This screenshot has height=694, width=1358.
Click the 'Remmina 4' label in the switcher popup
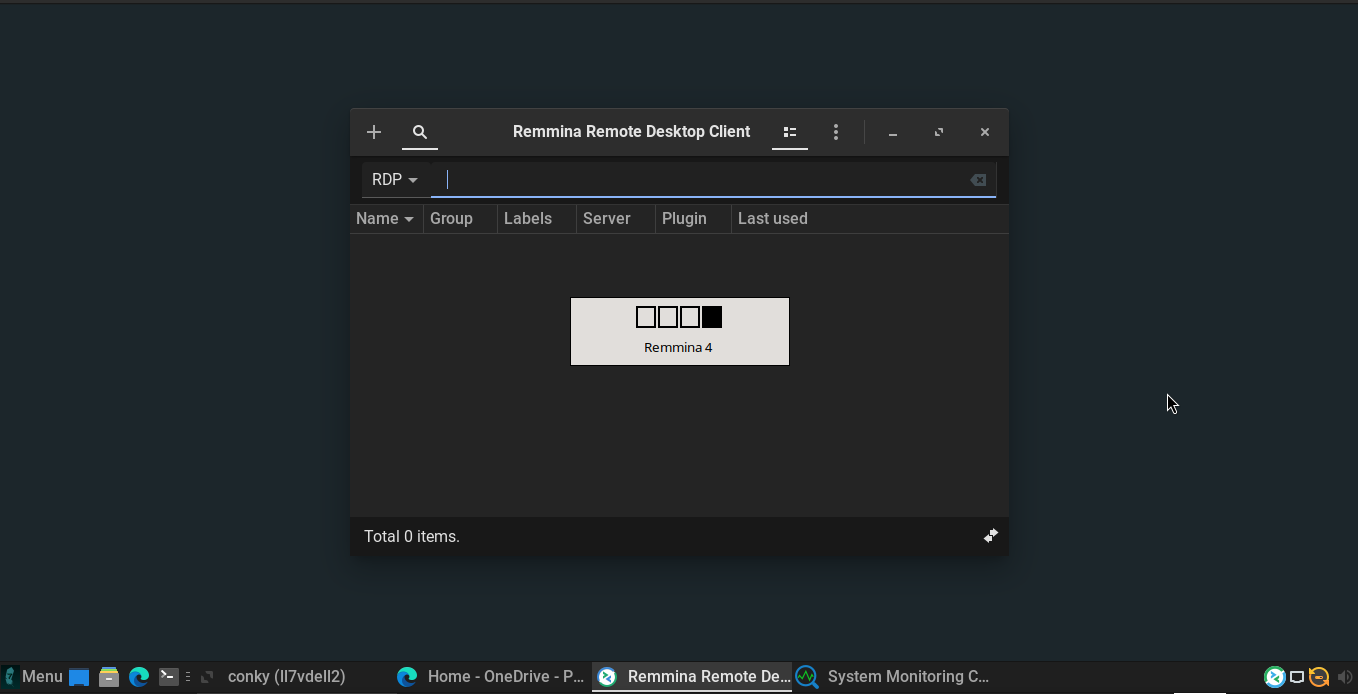click(678, 348)
